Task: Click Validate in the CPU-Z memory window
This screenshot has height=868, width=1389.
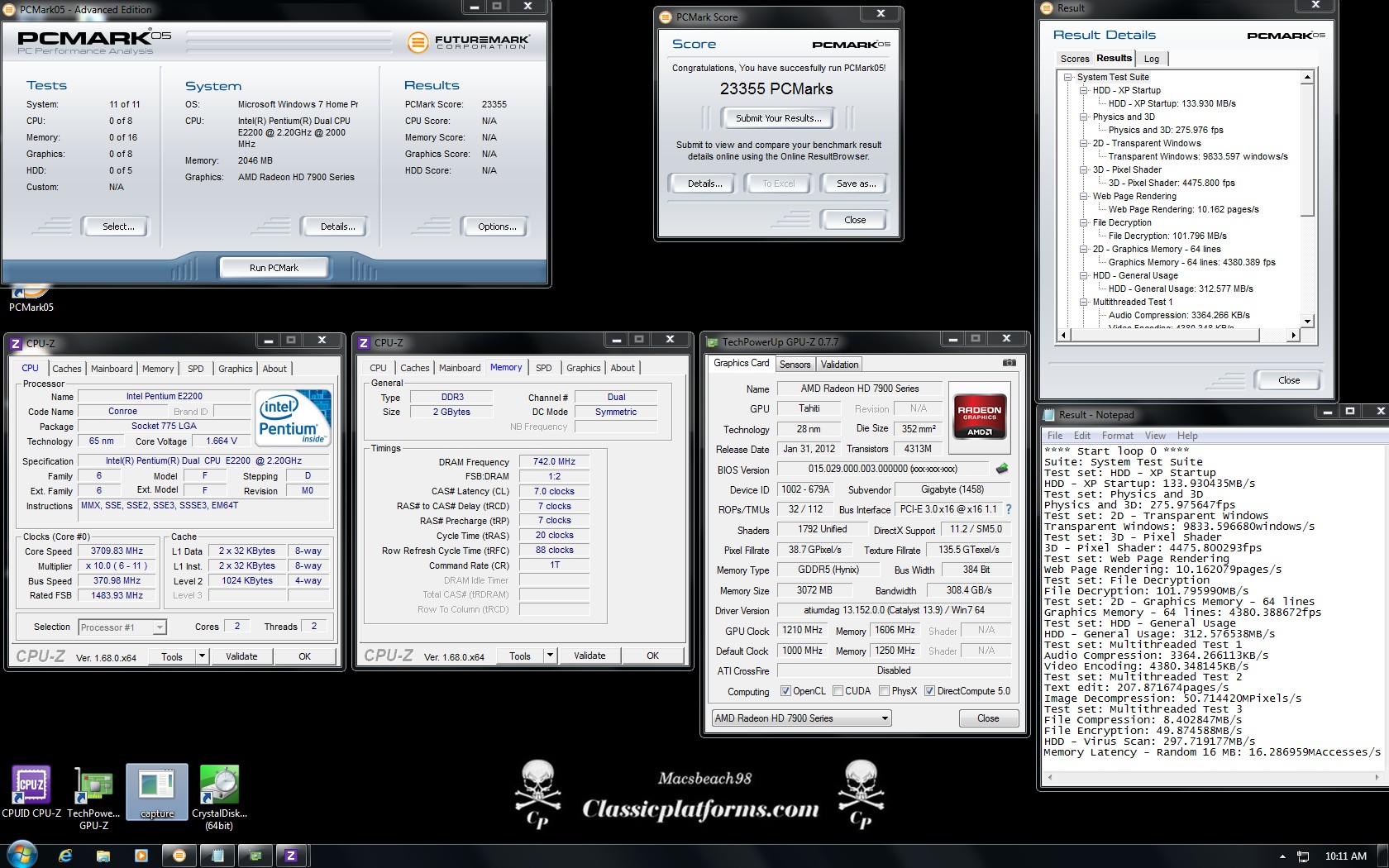Action: coord(589,656)
